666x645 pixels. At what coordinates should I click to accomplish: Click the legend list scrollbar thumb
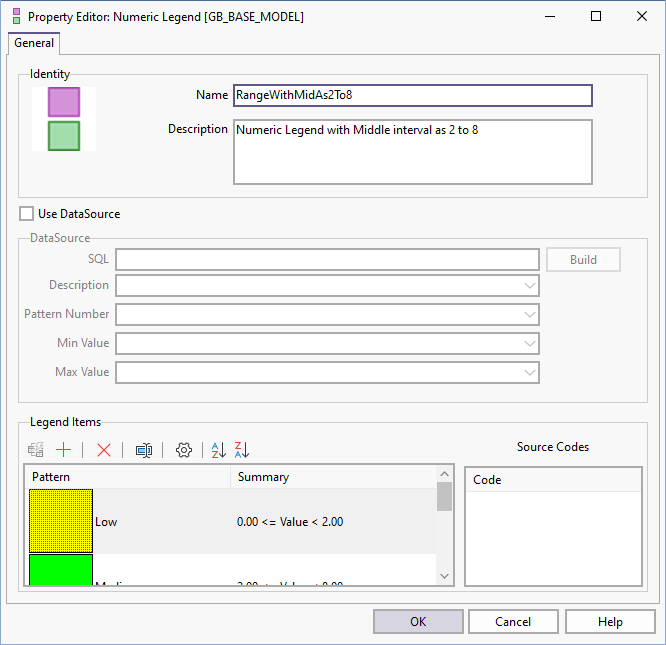click(444, 496)
